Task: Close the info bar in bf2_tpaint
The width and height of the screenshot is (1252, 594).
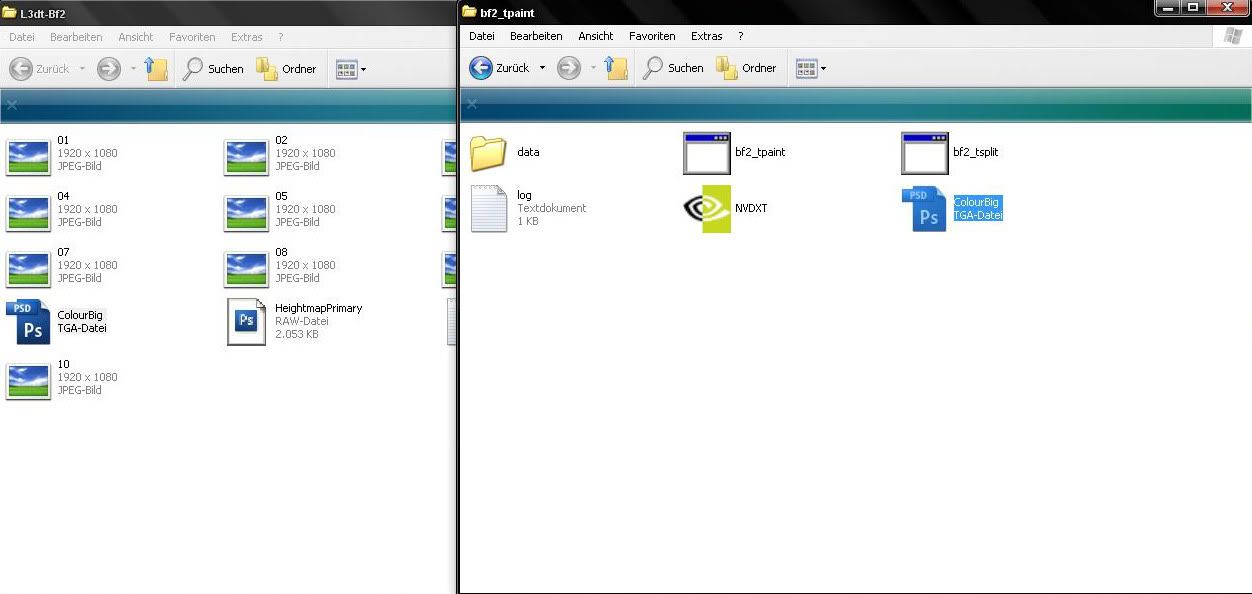Action: (x=472, y=104)
